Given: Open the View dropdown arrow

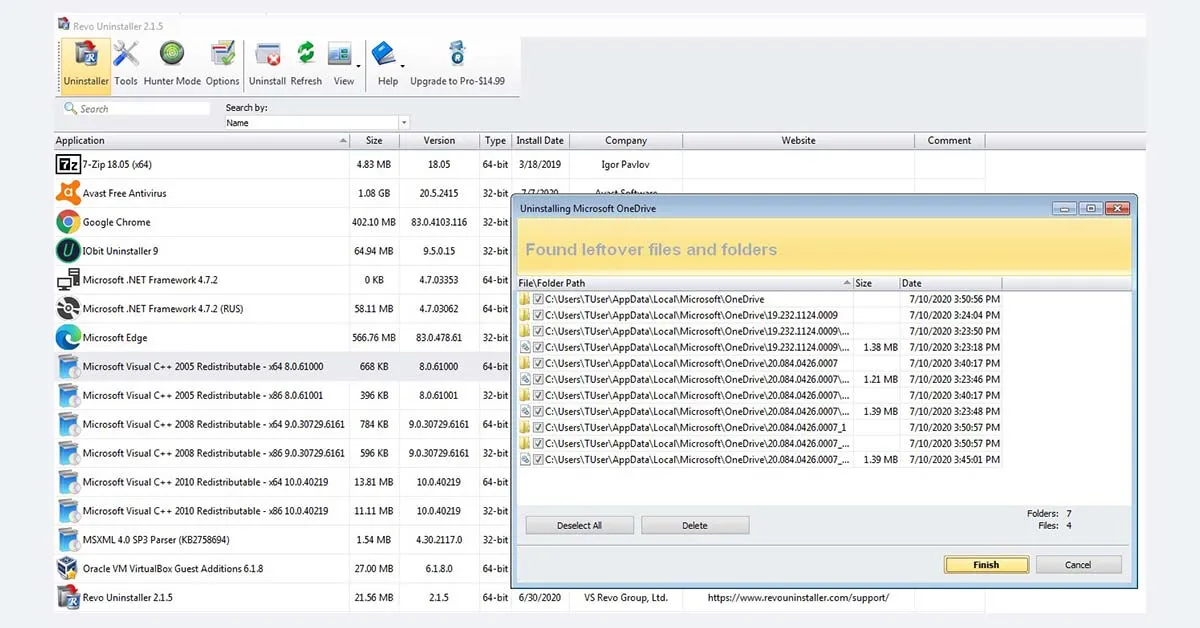Looking at the screenshot, I should (x=358, y=66).
